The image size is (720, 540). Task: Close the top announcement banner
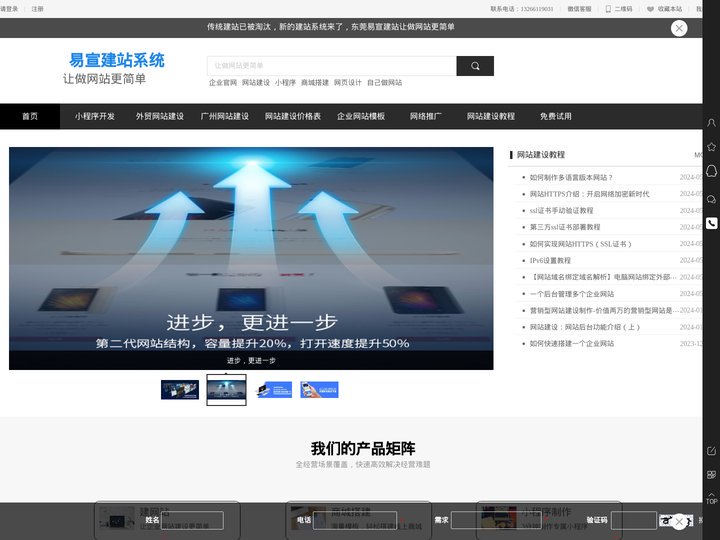[x=679, y=28]
